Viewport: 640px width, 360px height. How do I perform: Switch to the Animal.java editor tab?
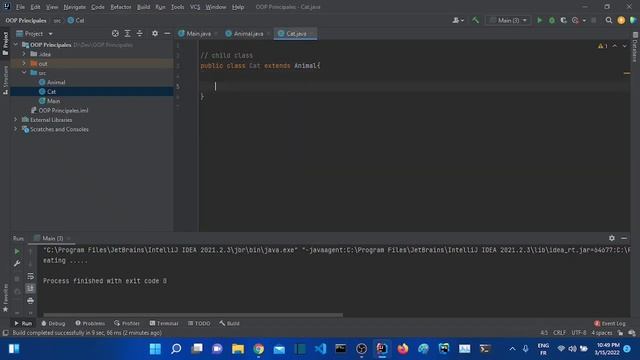coord(247,33)
